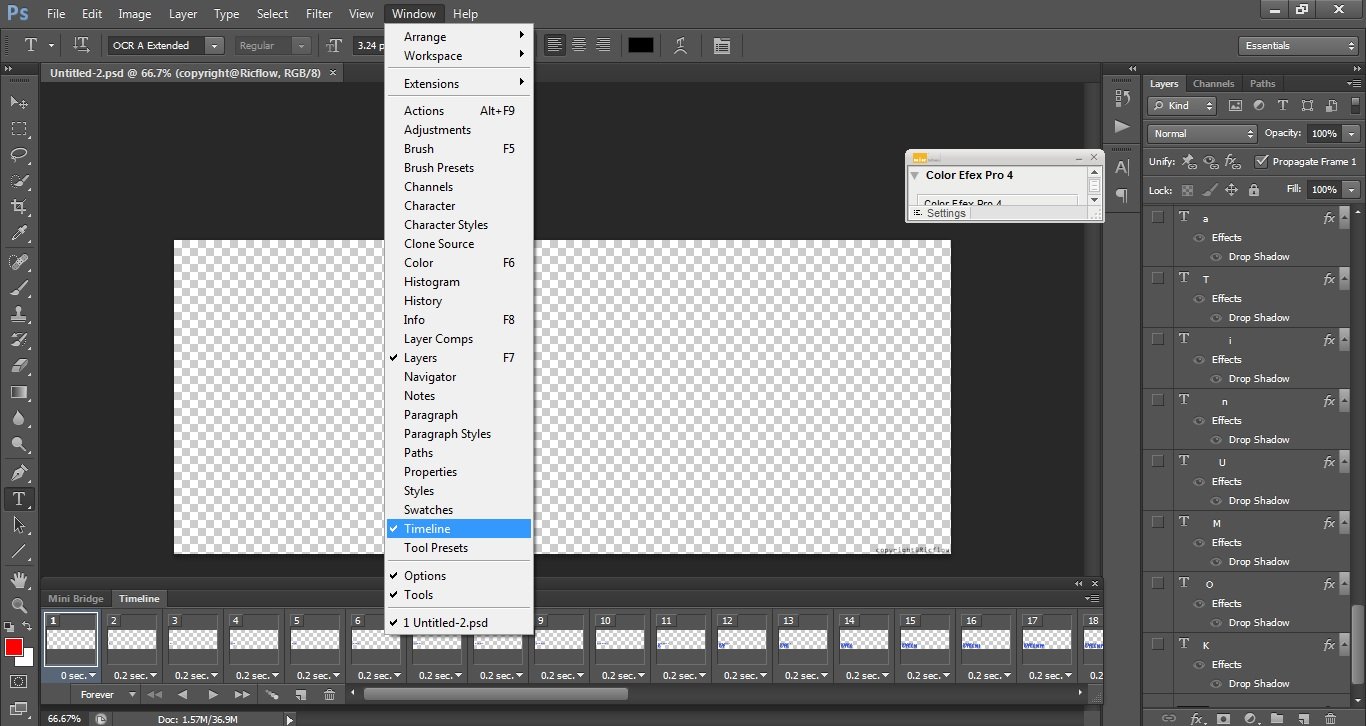This screenshot has width=1366, height=726.
Task: Click the text color swatch in options bar
Action: tap(640, 45)
